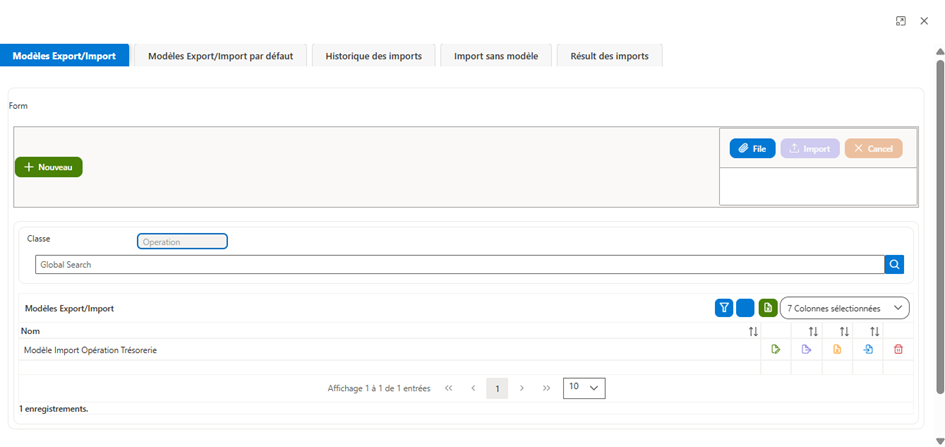
Task: Click the green Nouveau button
Action: (49, 167)
